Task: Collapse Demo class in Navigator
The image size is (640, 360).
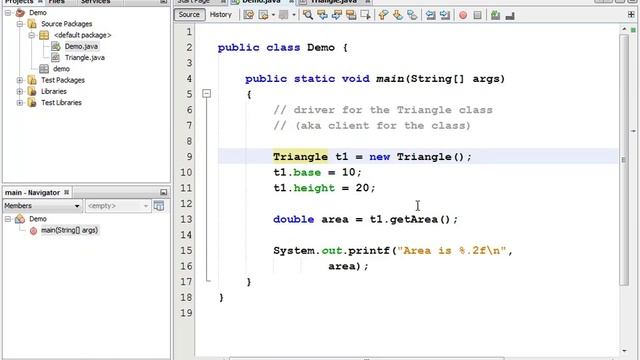Action: tap(8, 219)
